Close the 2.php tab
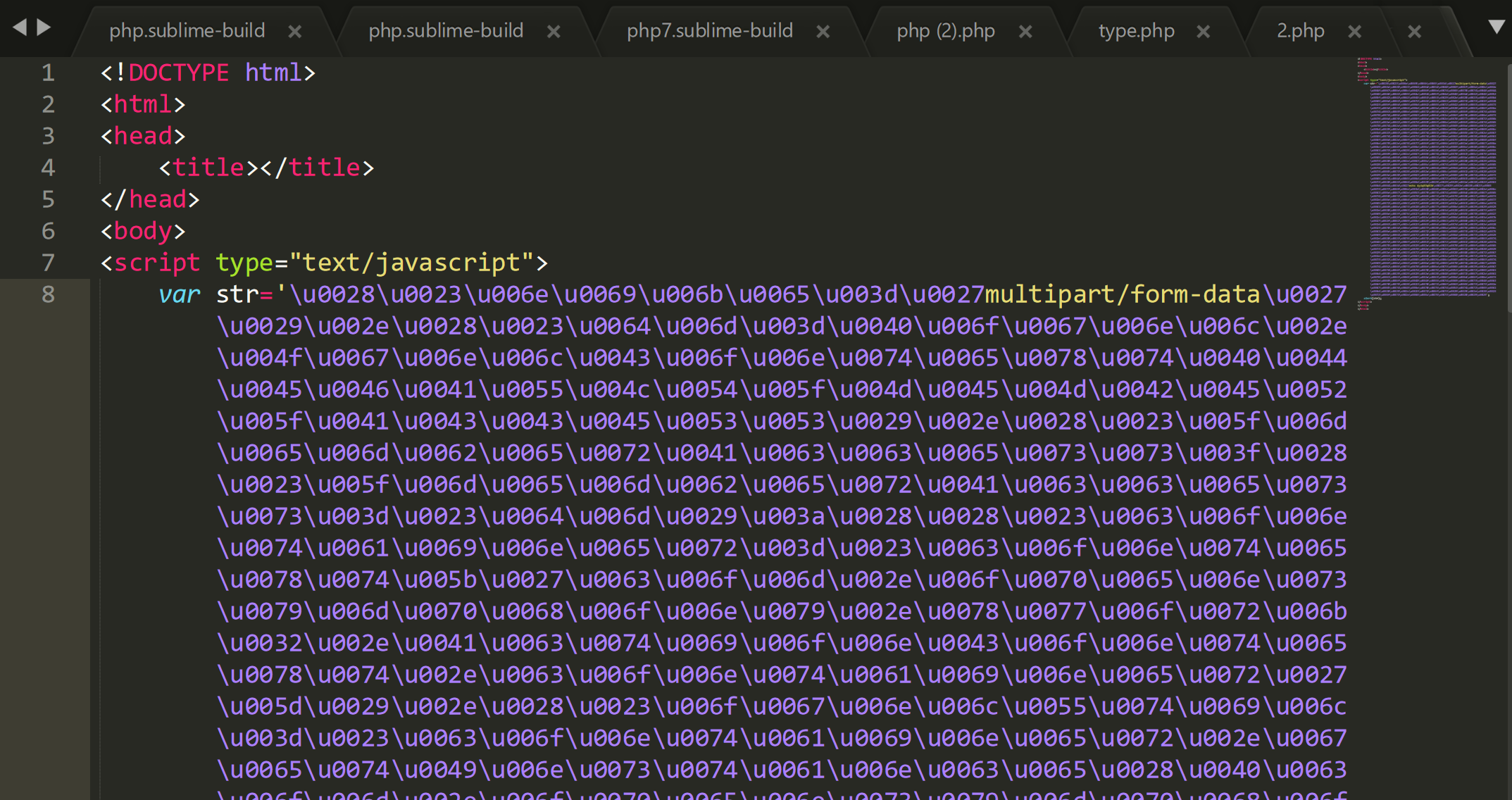1512x800 pixels. tap(1354, 32)
